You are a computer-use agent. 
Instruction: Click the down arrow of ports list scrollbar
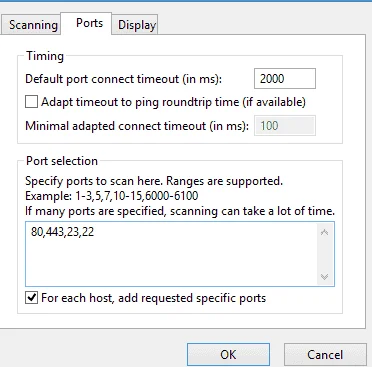click(x=324, y=276)
